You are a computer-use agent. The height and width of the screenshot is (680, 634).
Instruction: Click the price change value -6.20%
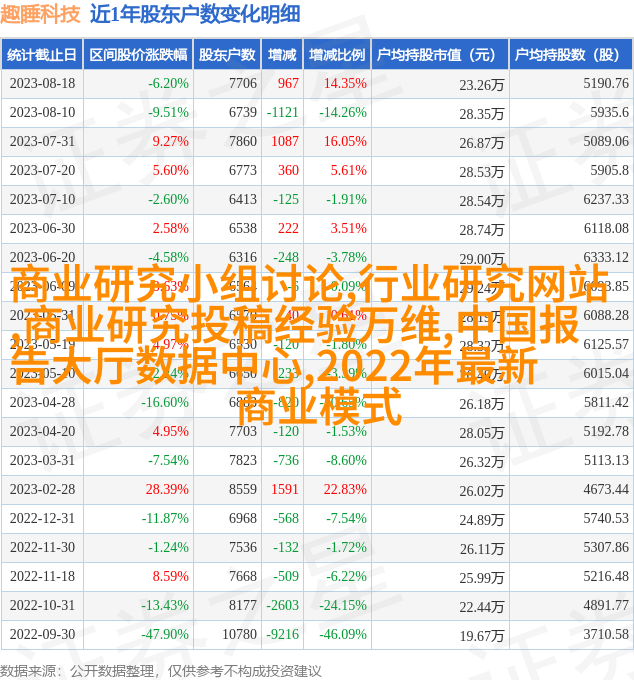(x=168, y=83)
